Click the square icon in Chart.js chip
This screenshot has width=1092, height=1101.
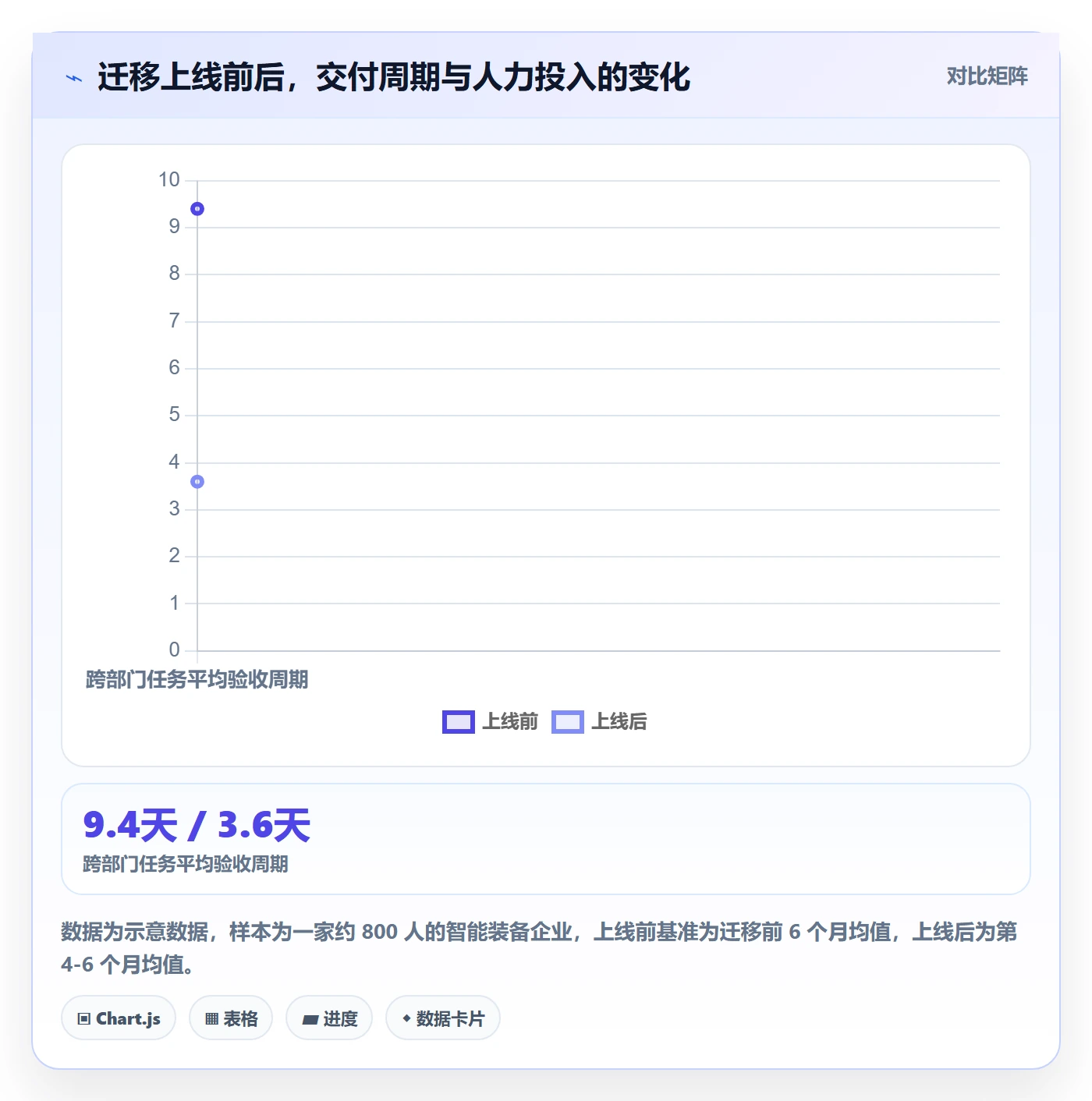click(84, 1018)
